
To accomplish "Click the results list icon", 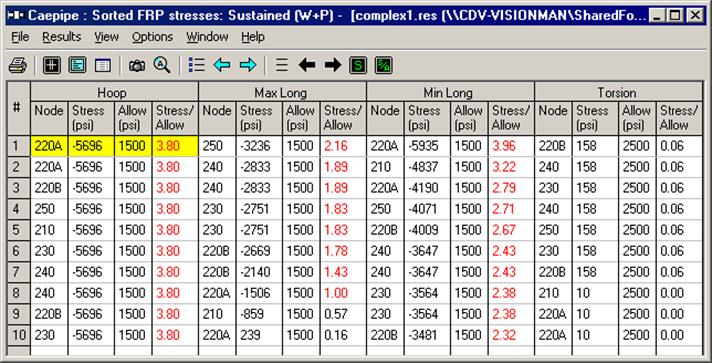I will click(x=196, y=65).
